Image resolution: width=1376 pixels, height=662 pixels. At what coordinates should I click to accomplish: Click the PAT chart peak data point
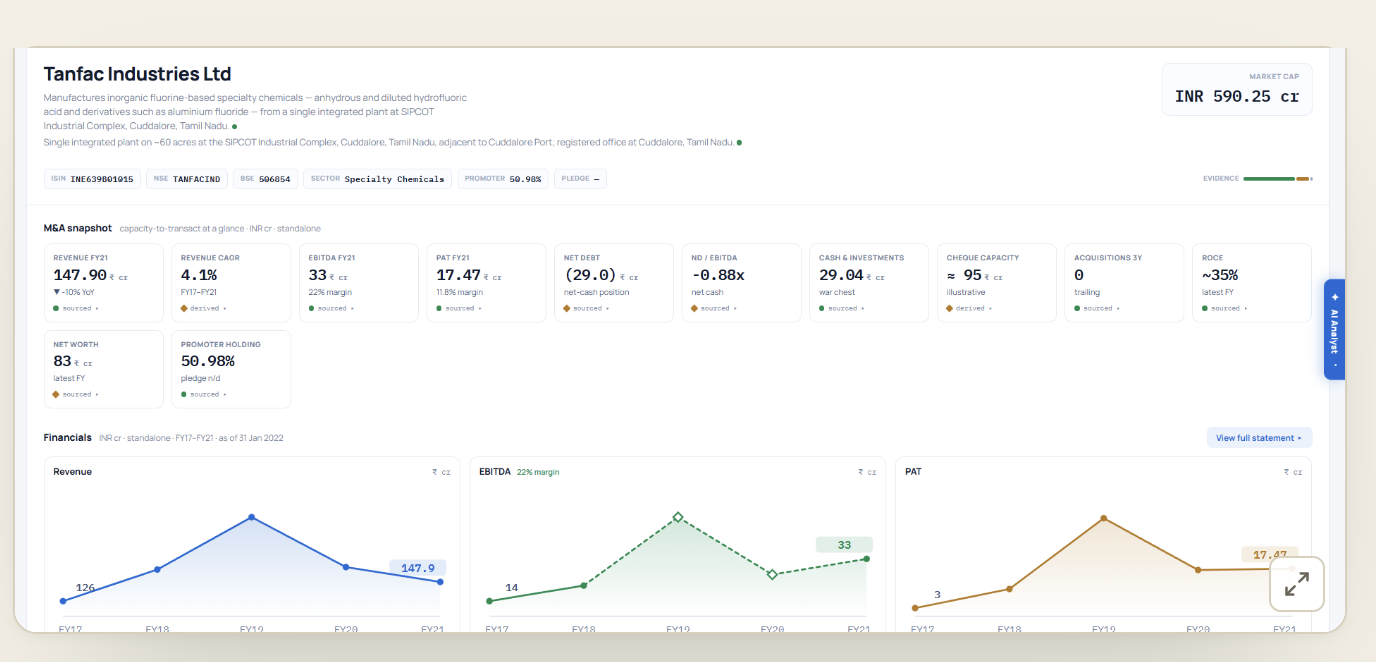pyautogui.click(x=1103, y=518)
